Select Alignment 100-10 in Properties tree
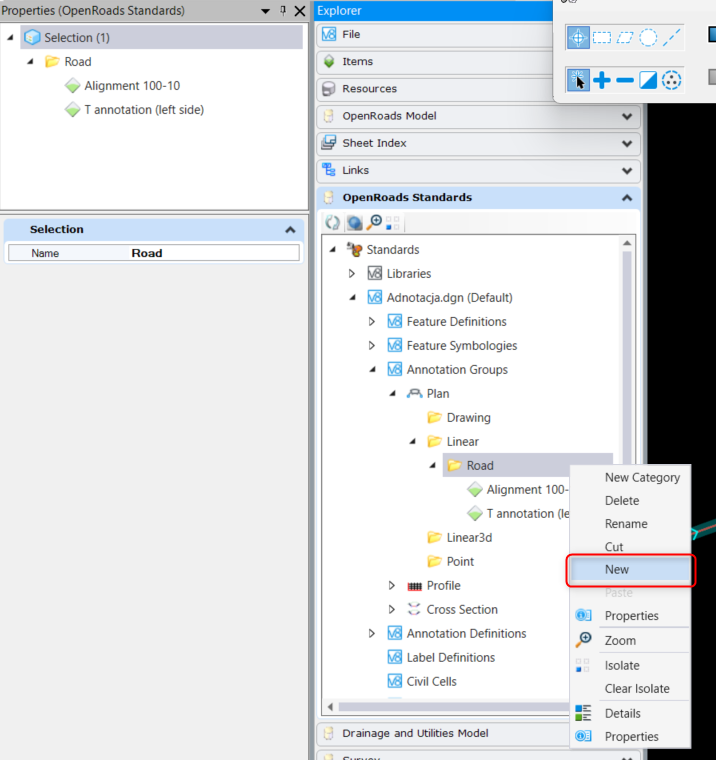Viewport: 716px width, 760px height. pyautogui.click(x=132, y=86)
